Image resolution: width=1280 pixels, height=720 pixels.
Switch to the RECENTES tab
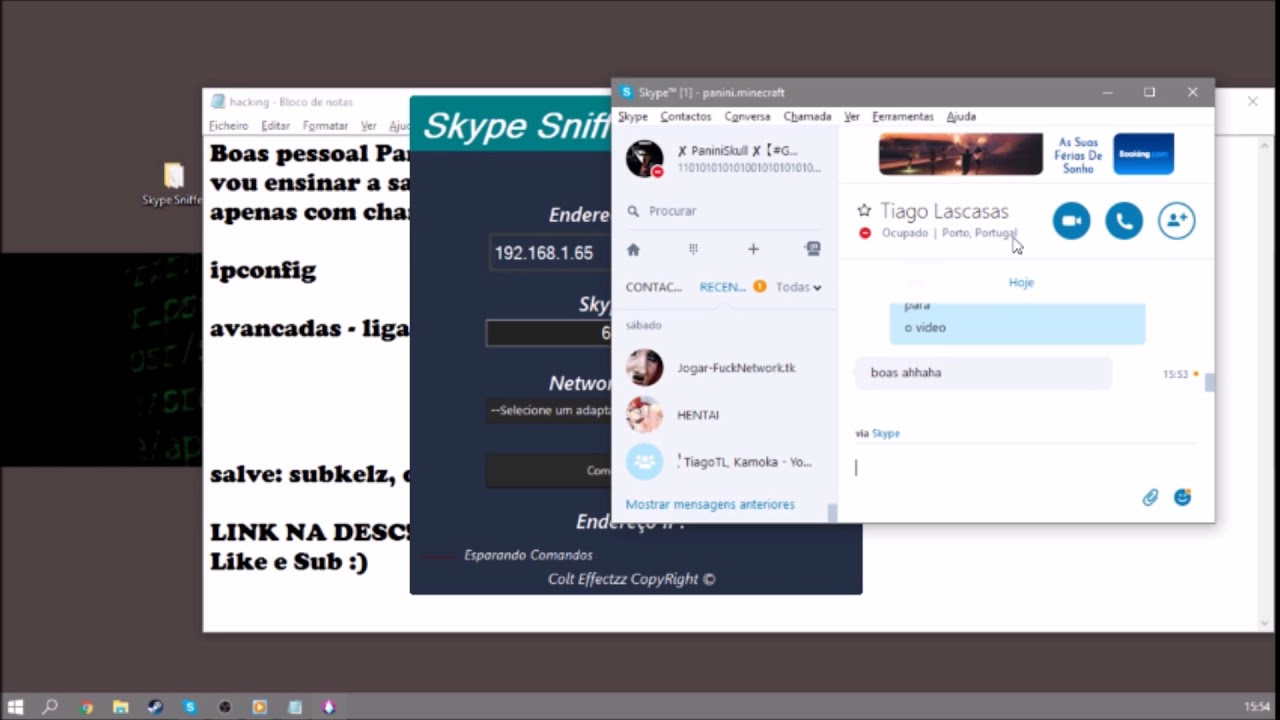(723, 287)
